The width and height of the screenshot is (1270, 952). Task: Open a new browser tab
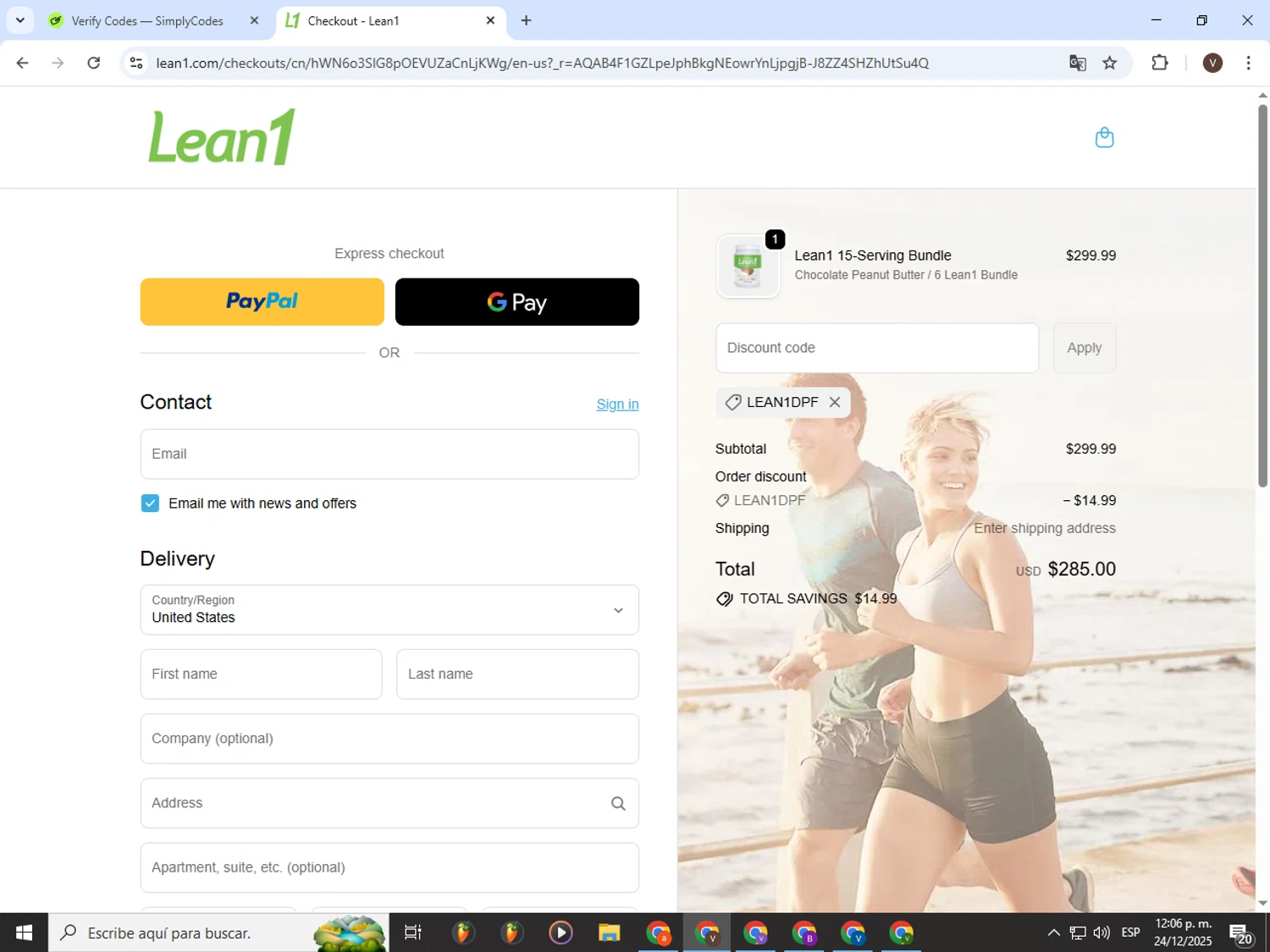[527, 20]
